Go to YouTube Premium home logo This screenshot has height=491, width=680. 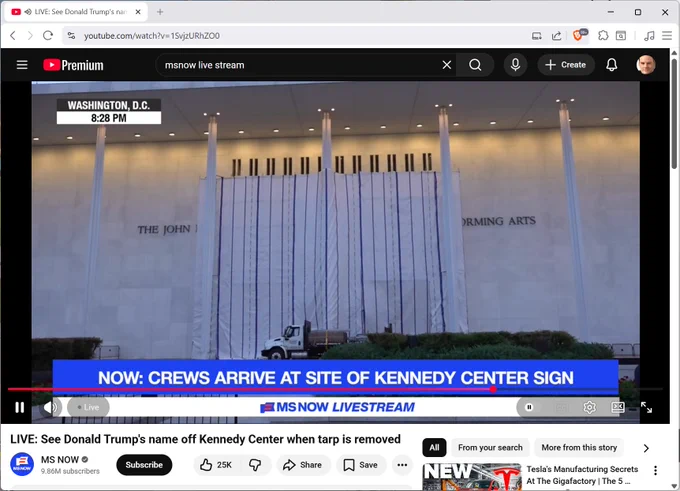(x=73, y=65)
